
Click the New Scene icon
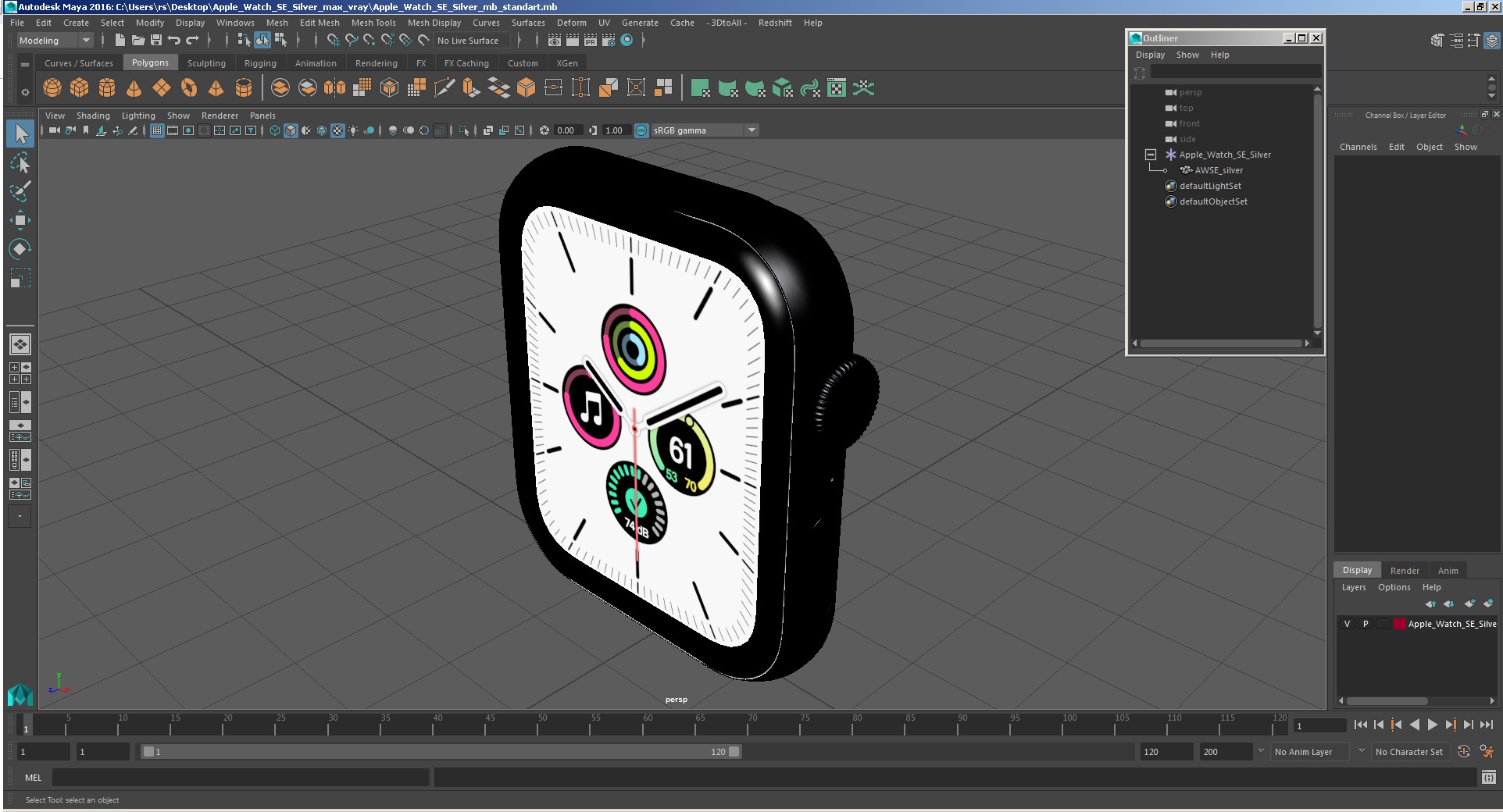(120, 41)
